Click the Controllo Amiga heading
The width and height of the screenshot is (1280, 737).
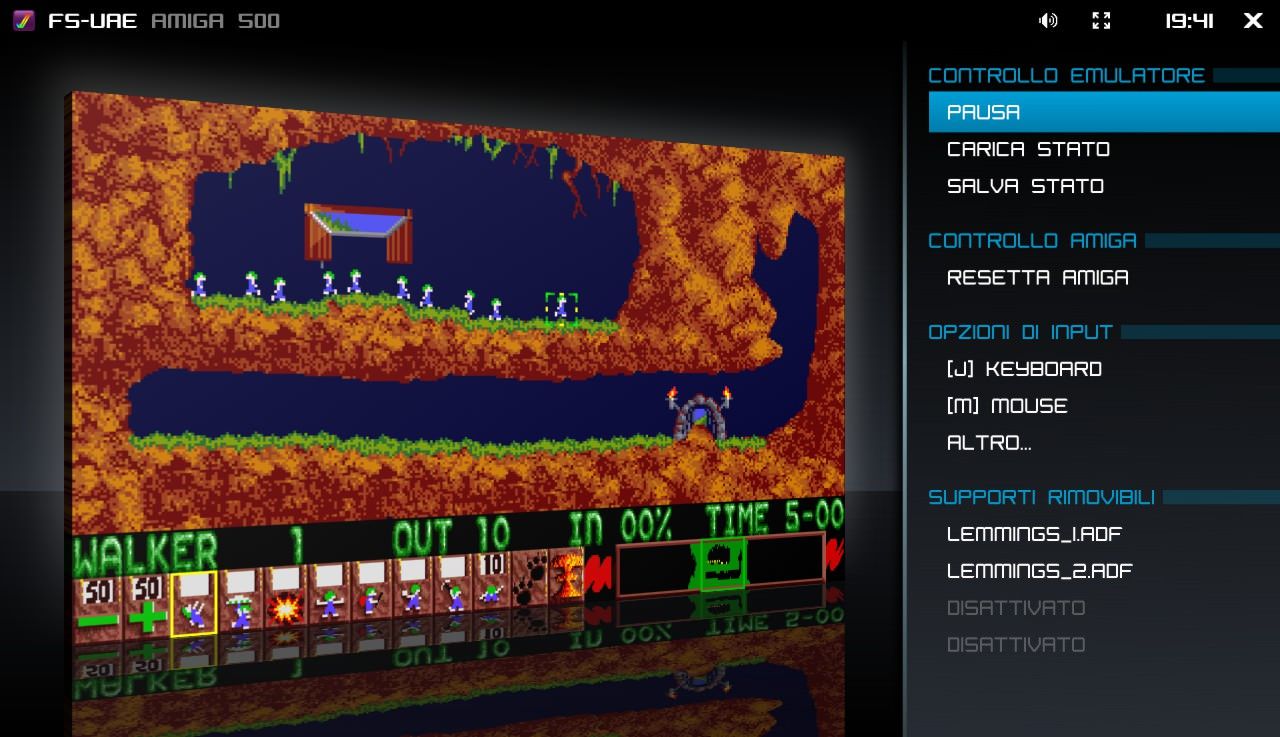[x=1032, y=240]
